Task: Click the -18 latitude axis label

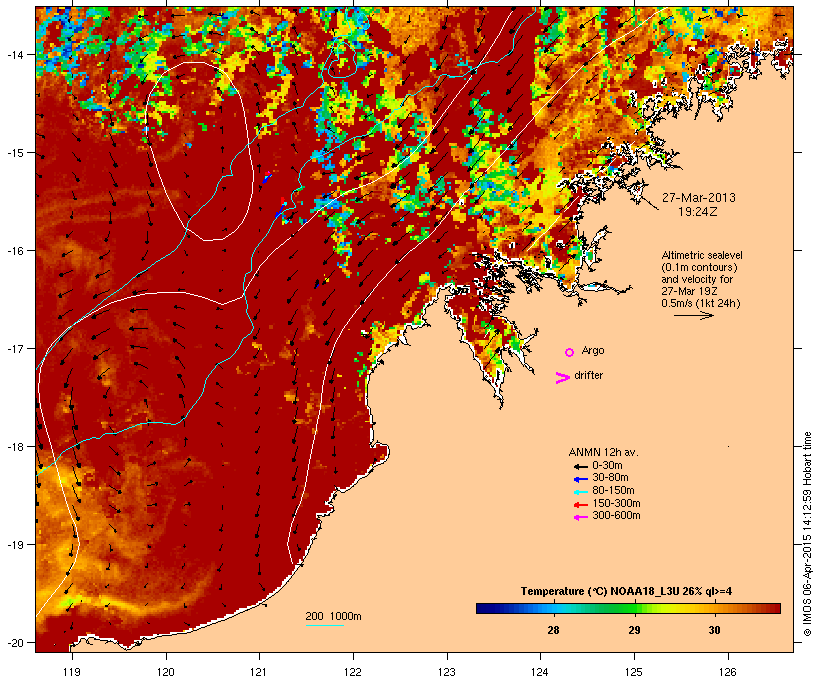Action: pos(14,447)
